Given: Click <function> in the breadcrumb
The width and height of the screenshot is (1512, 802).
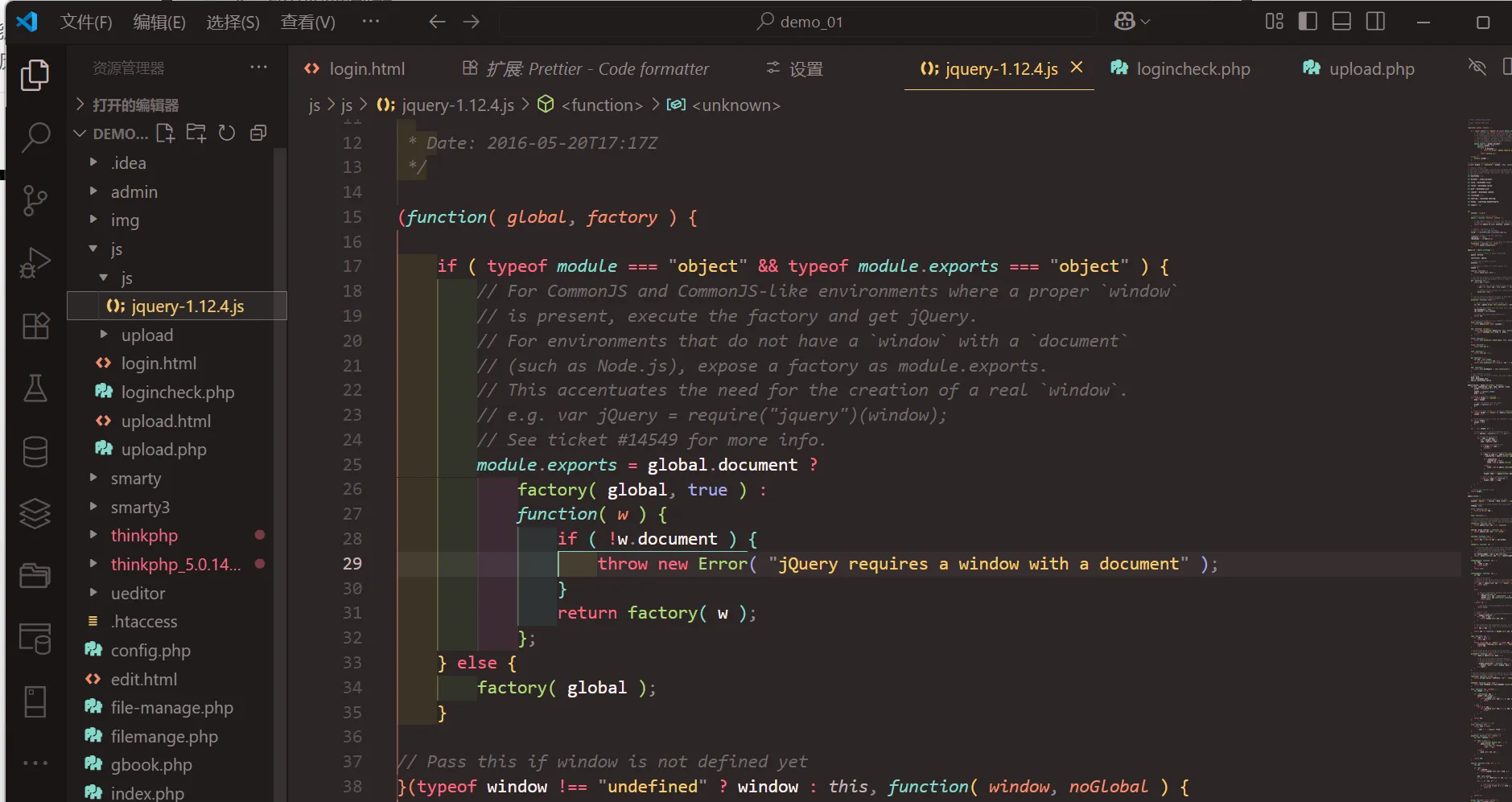Looking at the screenshot, I should point(601,105).
